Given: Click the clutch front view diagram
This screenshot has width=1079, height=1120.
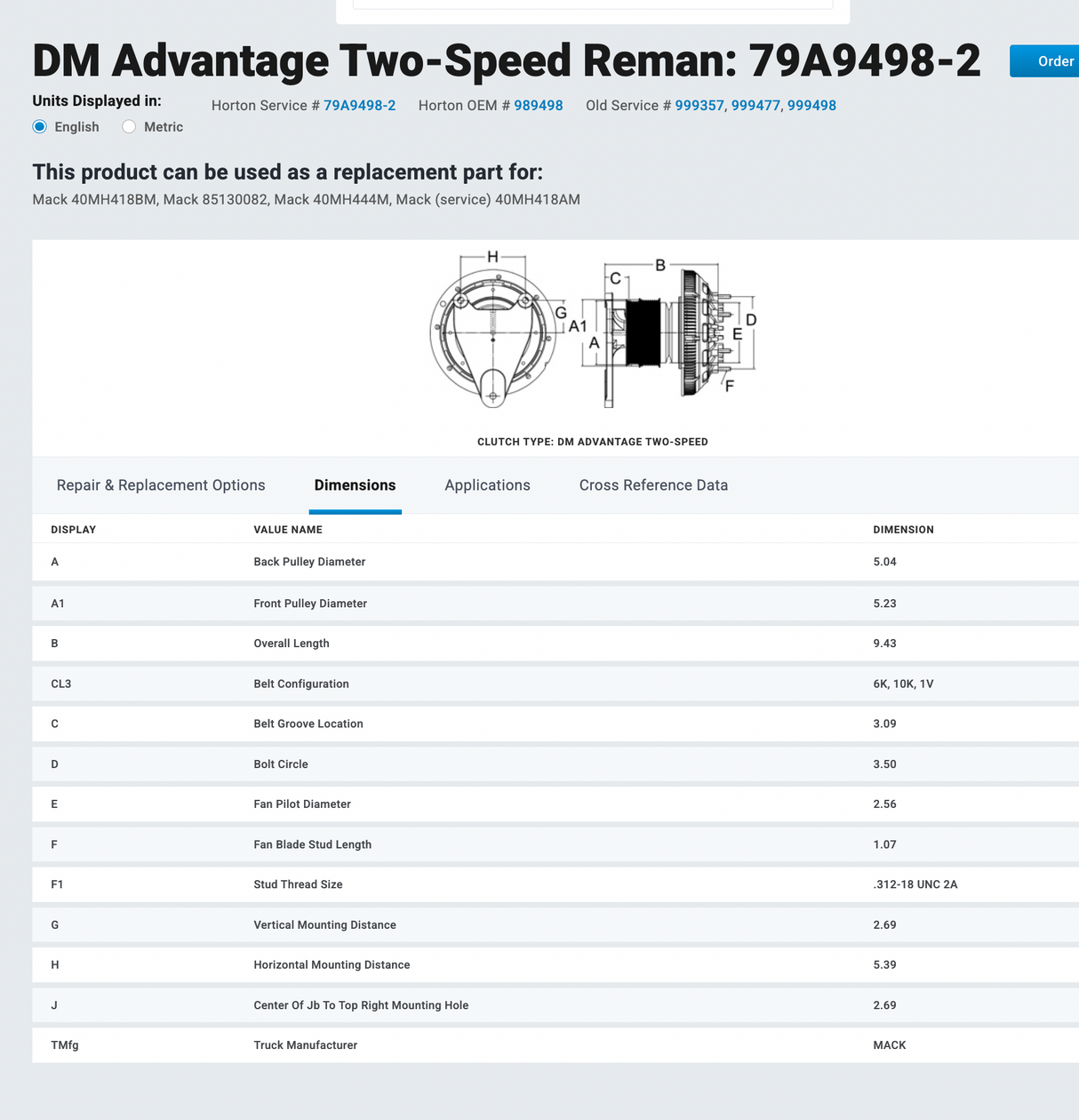Looking at the screenshot, I should (x=493, y=332).
